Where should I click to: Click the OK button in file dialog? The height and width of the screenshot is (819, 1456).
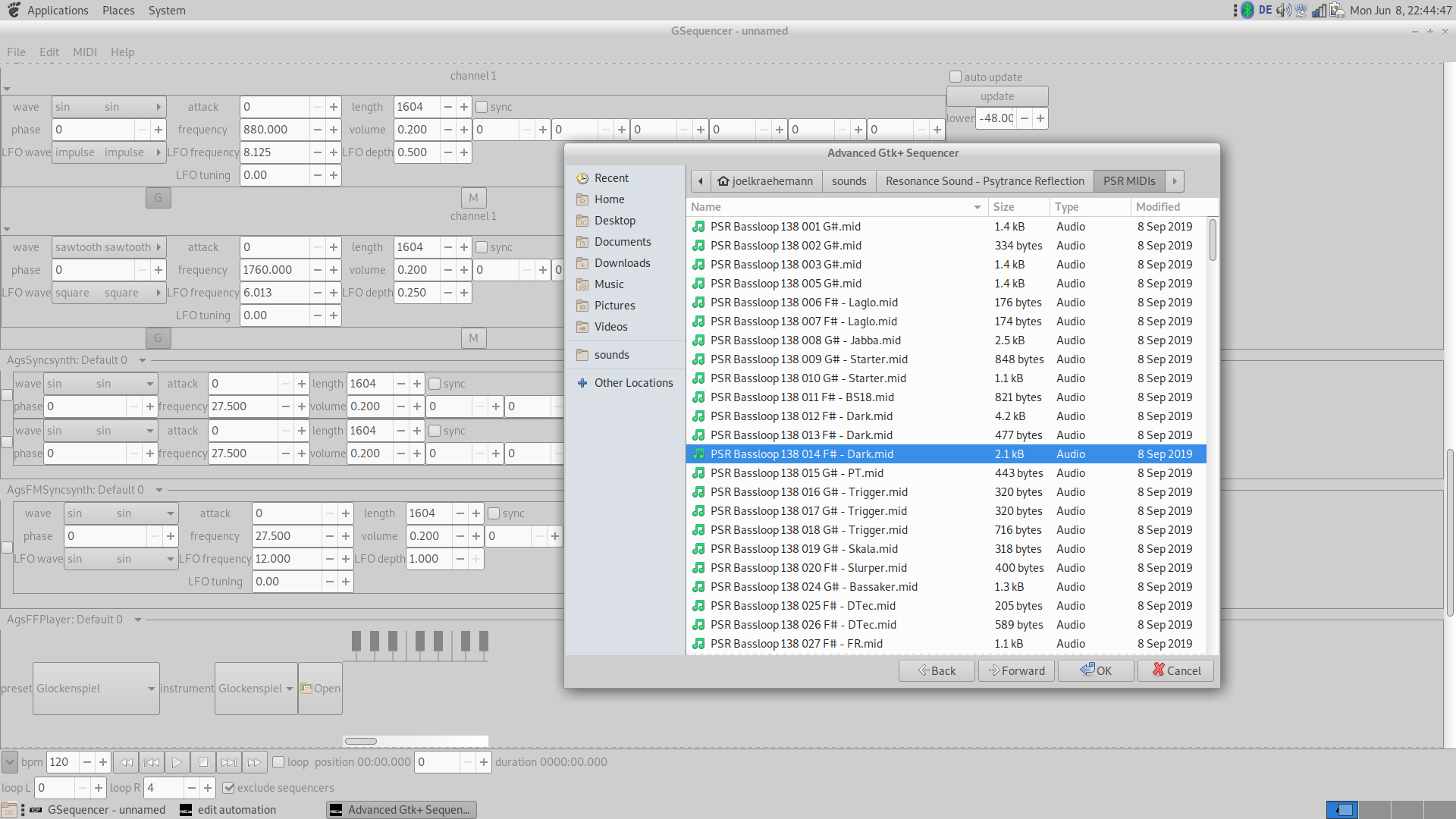1096,670
